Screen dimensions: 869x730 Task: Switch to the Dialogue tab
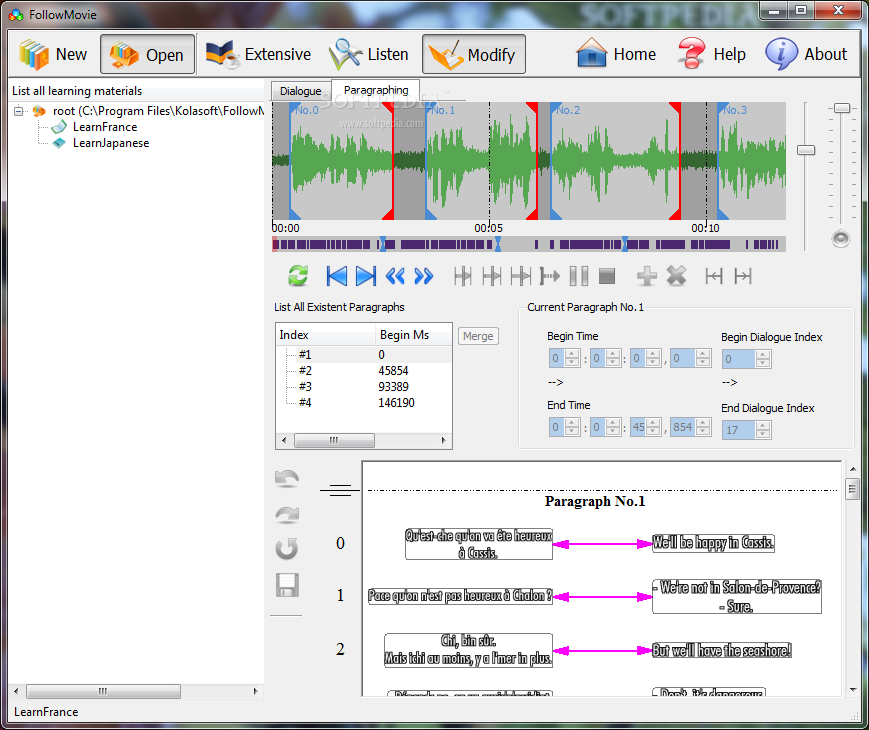pos(300,91)
